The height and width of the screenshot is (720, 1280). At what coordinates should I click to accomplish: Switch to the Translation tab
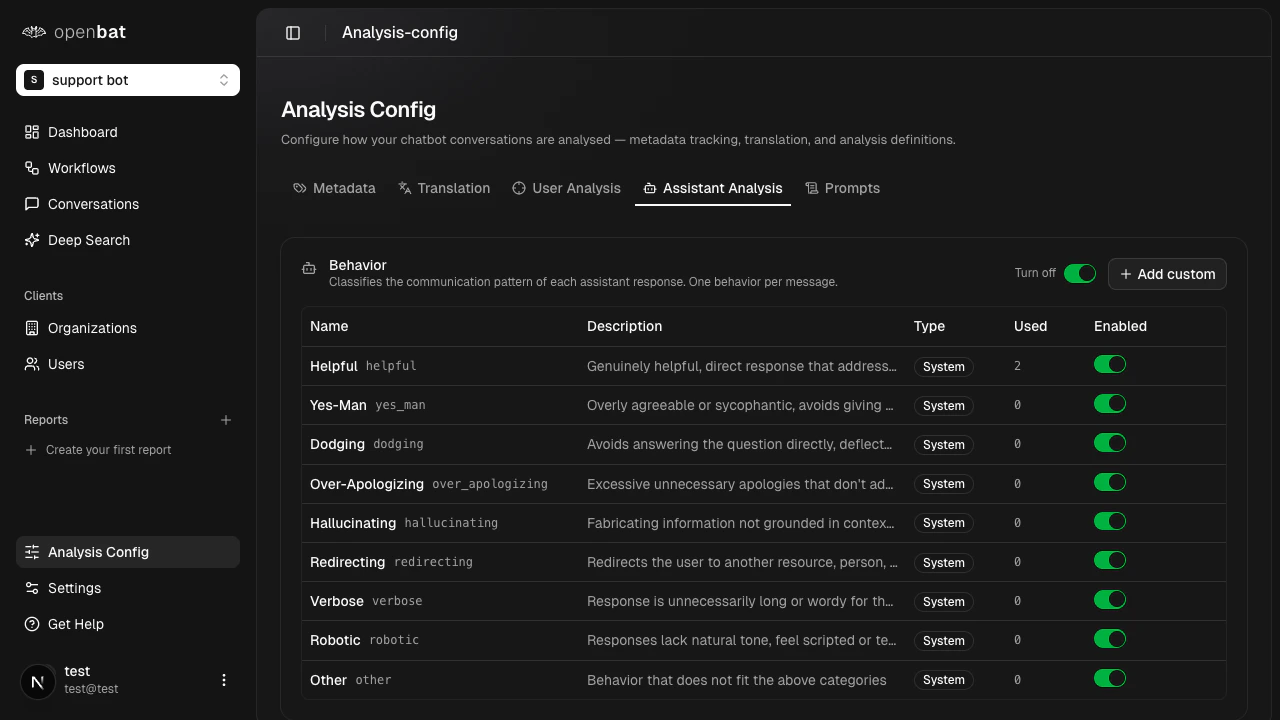[x=444, y=188]
